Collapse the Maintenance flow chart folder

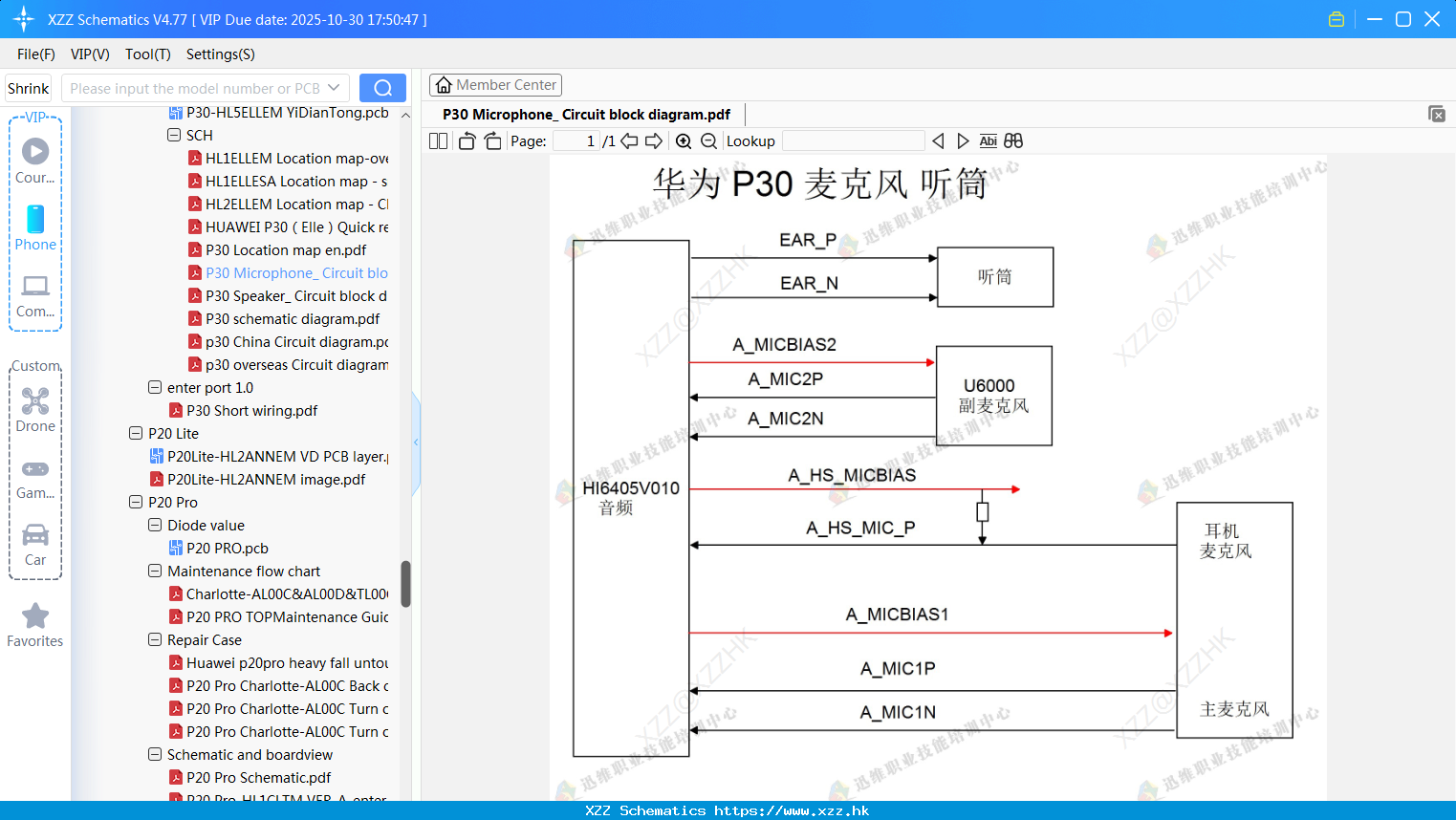[155, 572]
